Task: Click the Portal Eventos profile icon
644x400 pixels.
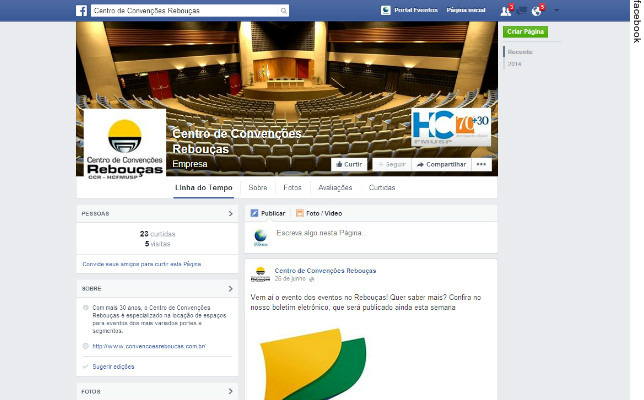Action: [386, 10]
